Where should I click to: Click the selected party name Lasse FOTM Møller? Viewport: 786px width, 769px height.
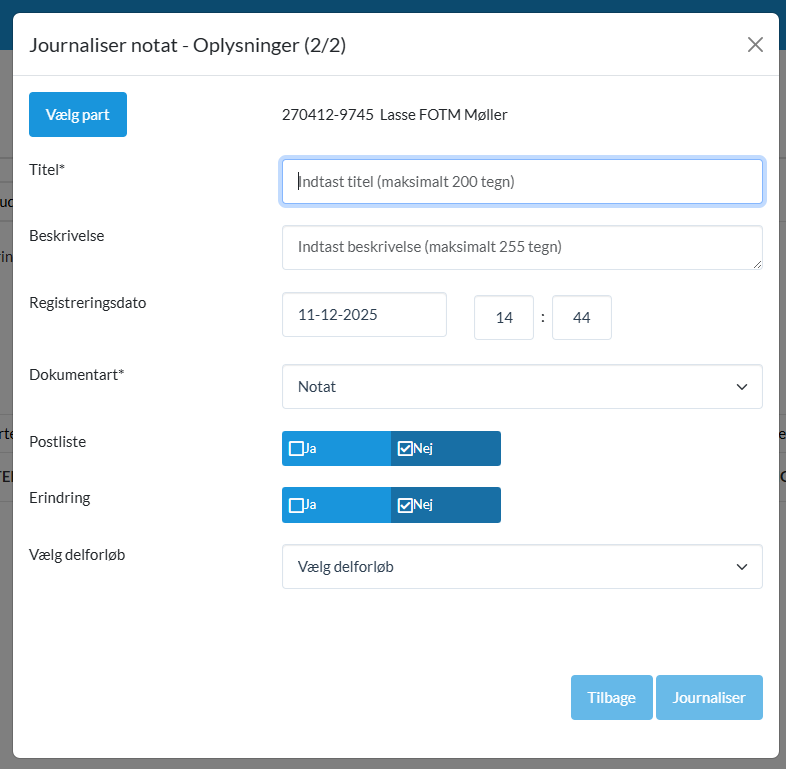pyautogui.click(x=443, y=115)
